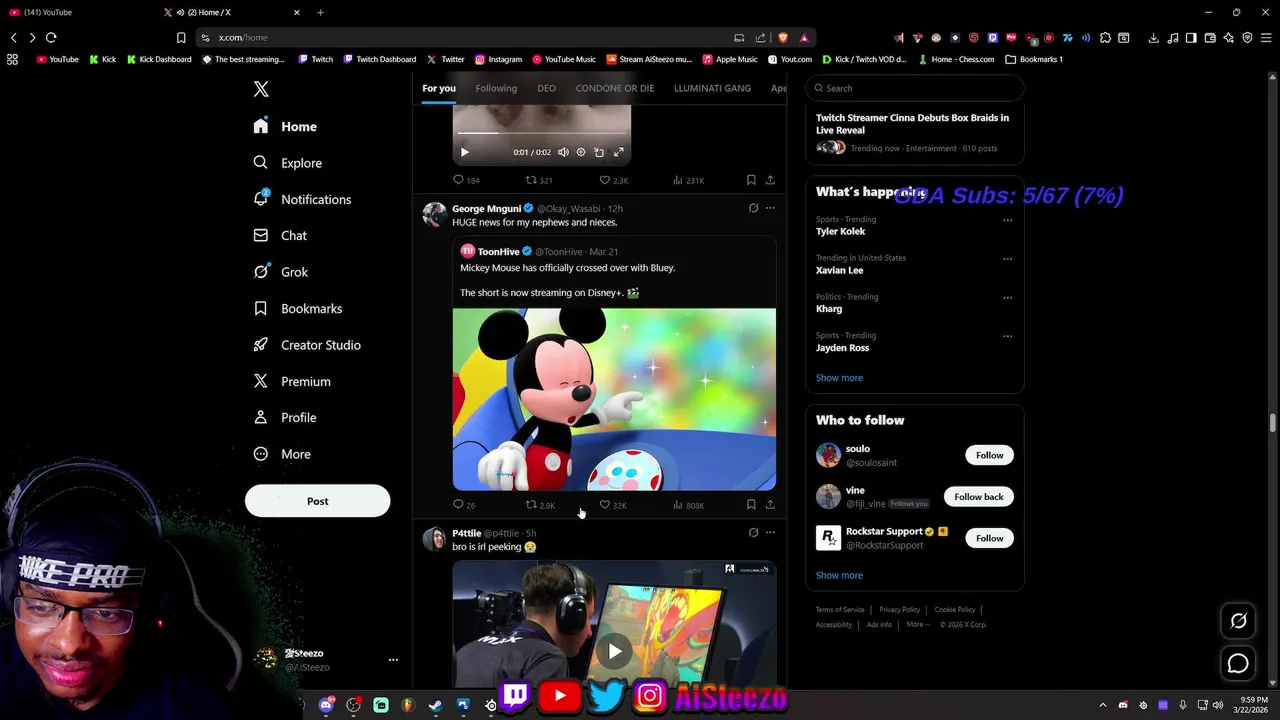The image size is (1280, 720).
Task: Open the Mickey Mouse image
Action: [x=614, y=399]
